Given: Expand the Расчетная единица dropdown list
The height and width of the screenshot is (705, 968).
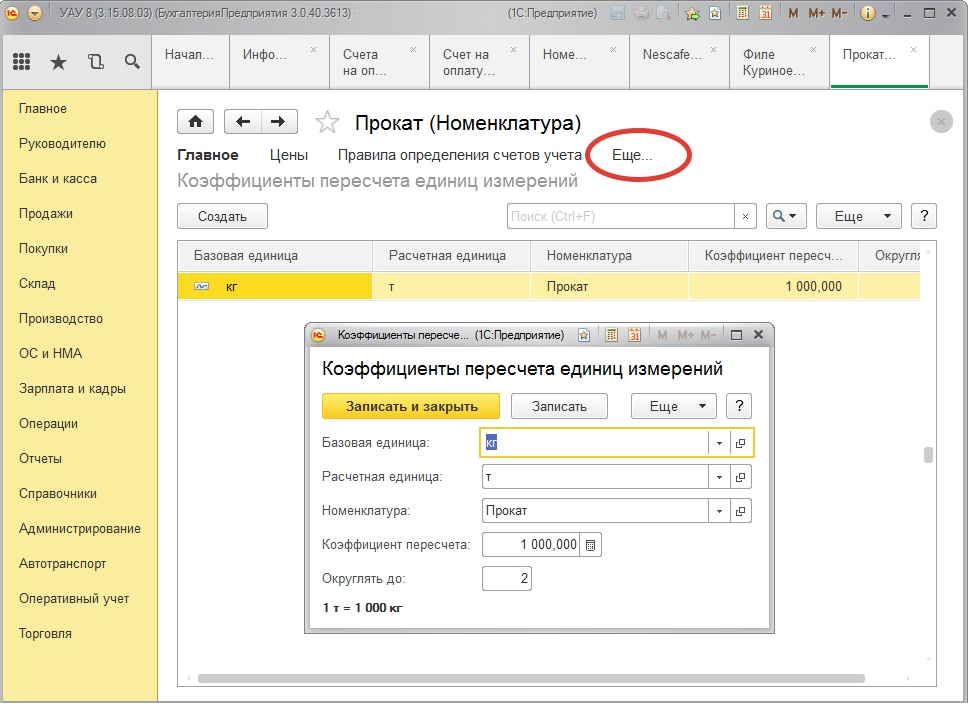Looking at the screenshot, I should click(719, 478).
